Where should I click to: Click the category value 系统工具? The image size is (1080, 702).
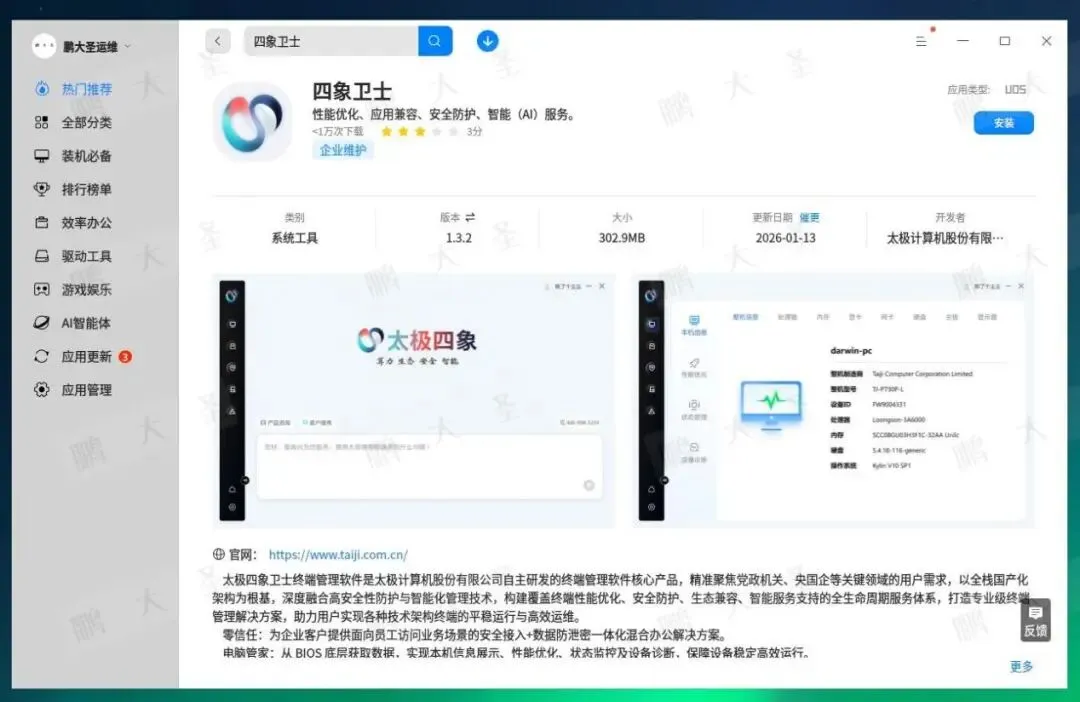pyautogui.click(x=295, y=238)
